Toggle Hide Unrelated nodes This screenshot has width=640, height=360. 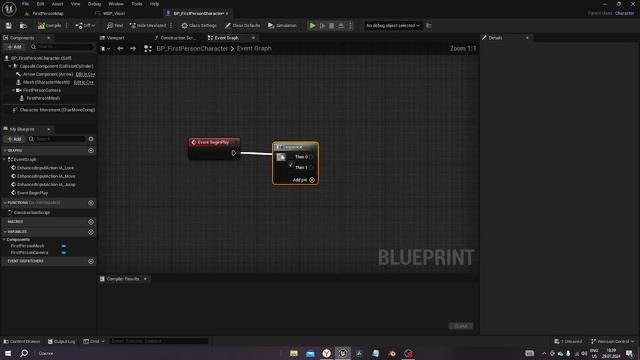click(148, 25)
